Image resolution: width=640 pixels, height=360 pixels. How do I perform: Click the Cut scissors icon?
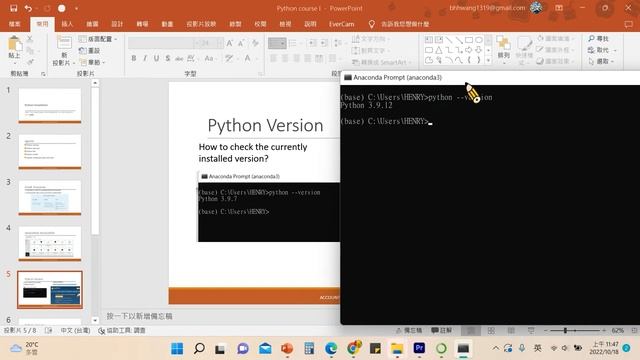tap(30, 39)
